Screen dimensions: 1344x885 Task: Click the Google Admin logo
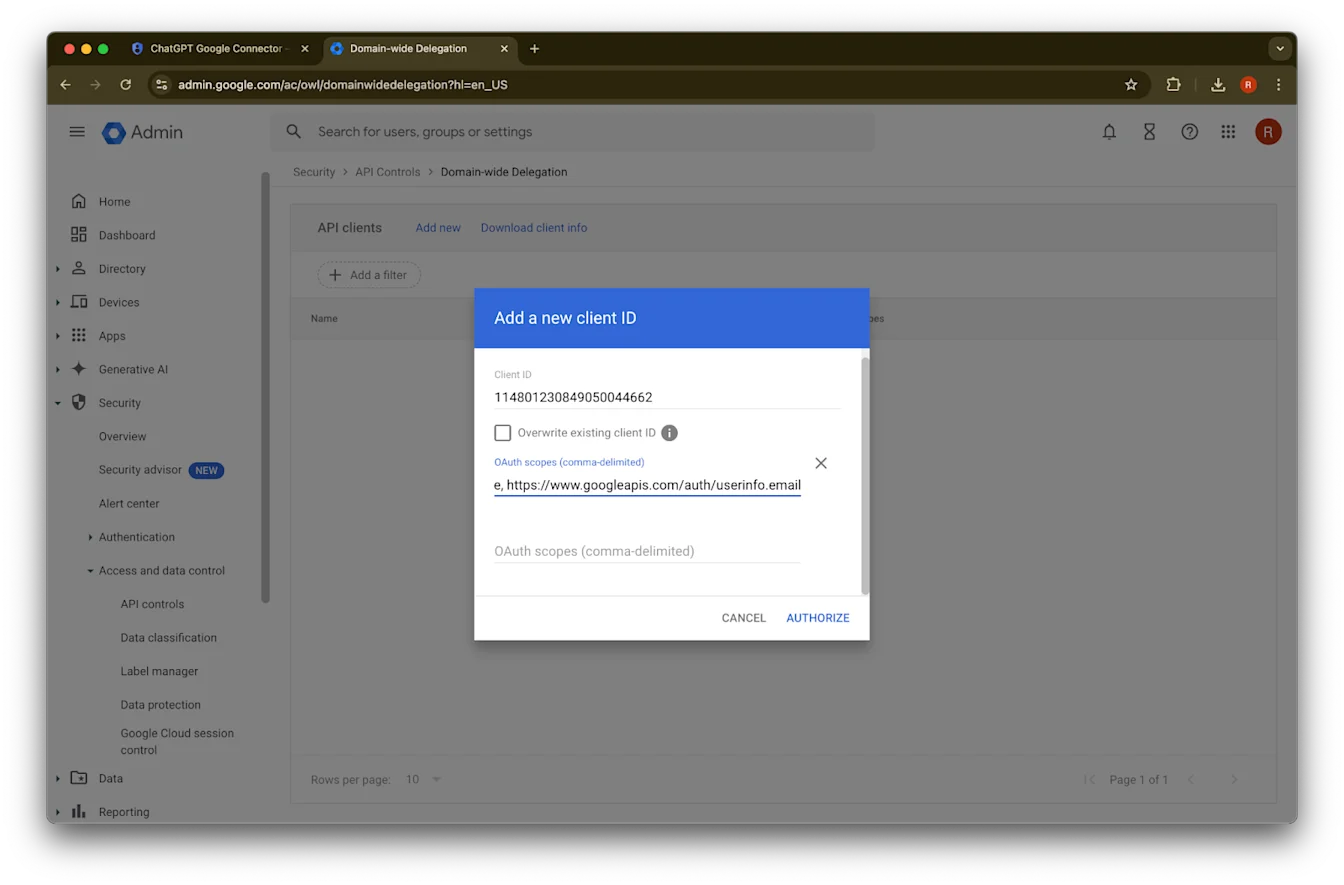coord(142,132)
